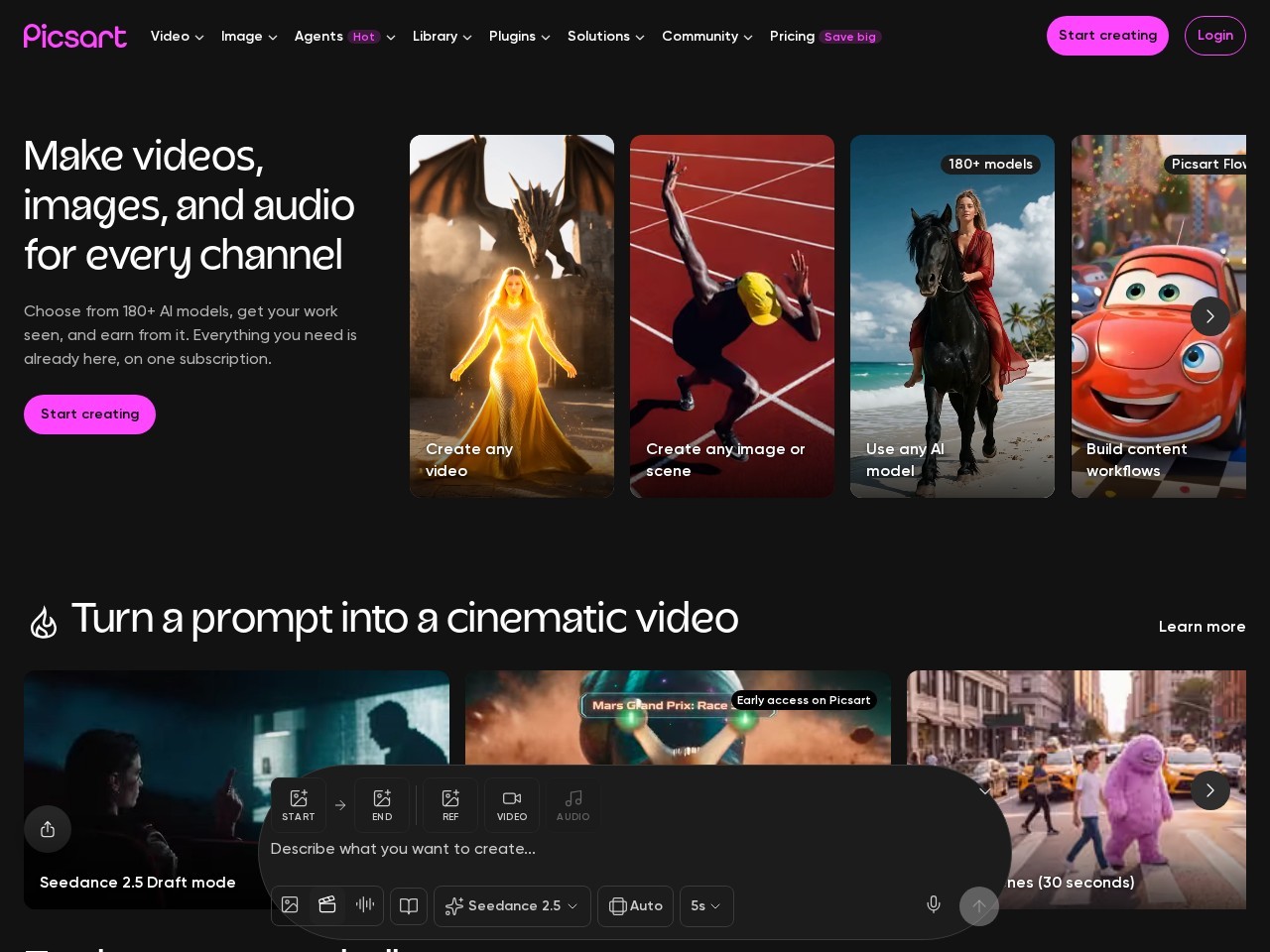The image size is (1270, 952).
Task: Expand the Solutions menu
Action: (x=606, y=36)
